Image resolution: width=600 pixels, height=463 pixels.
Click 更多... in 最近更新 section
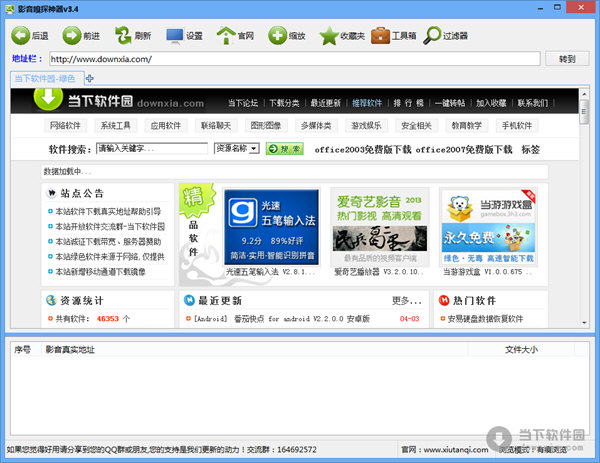(406, 301)
